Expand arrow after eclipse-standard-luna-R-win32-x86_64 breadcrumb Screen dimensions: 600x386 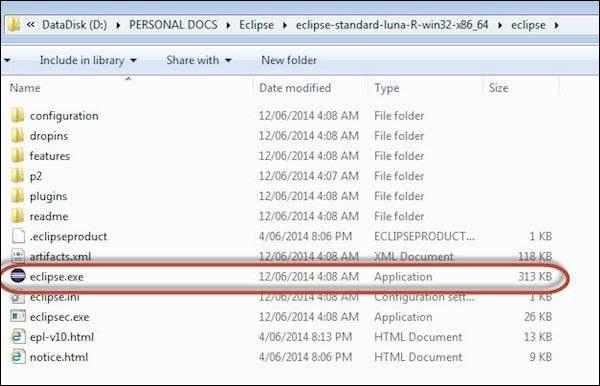pyautogui.click(x=500, y=25)
